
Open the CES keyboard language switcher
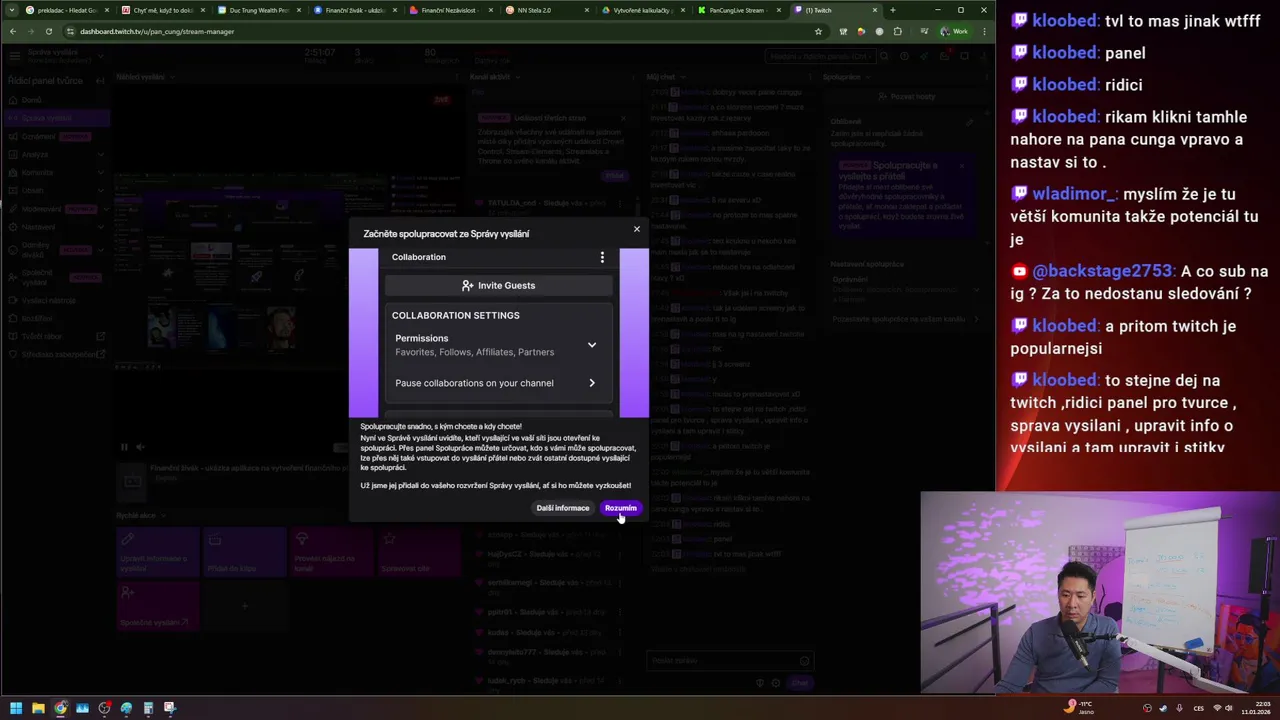pyautogui.click(x=1198, y=708)
